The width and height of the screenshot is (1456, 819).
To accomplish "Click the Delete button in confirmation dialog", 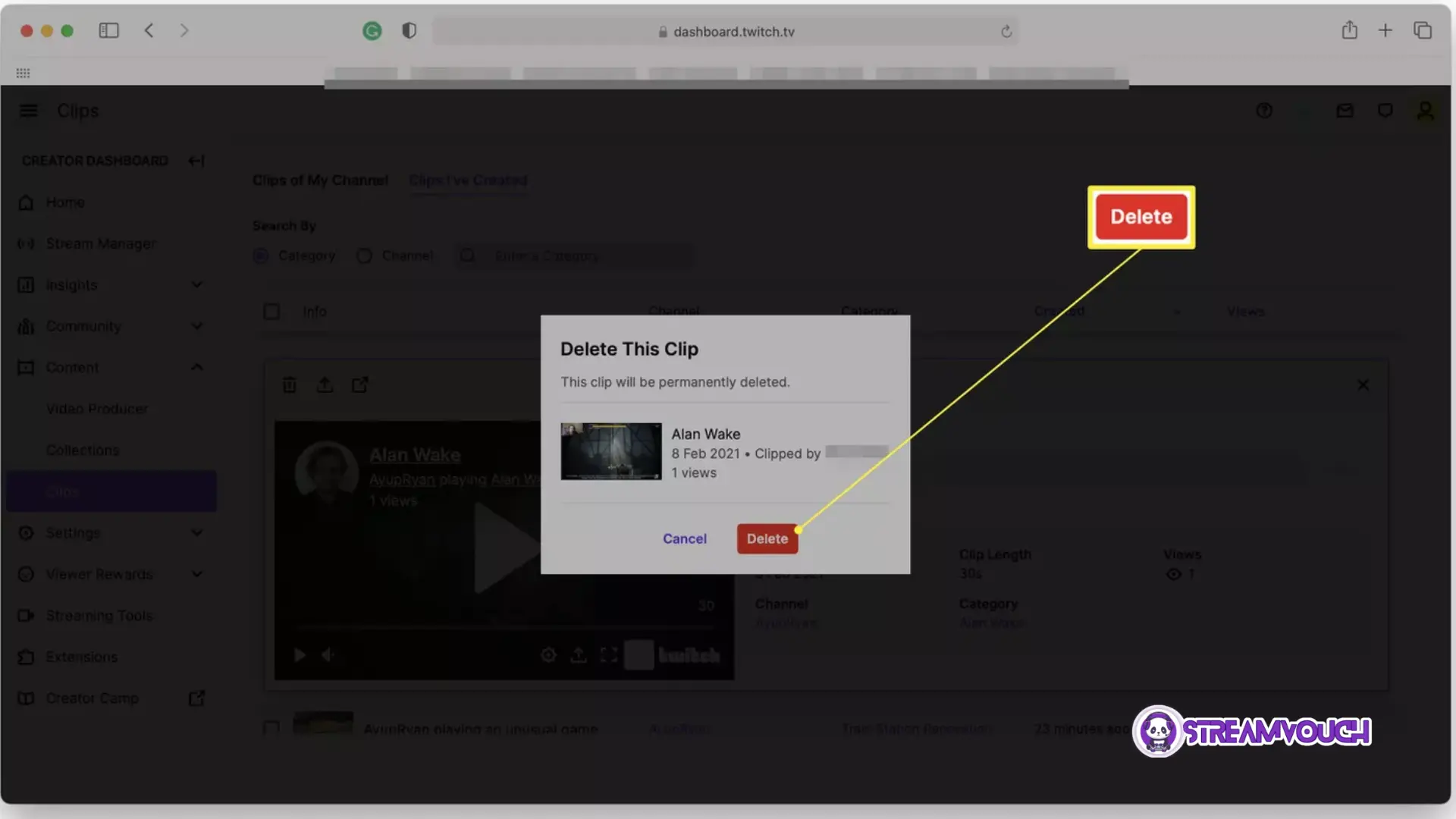I will (x=767, y=538).
